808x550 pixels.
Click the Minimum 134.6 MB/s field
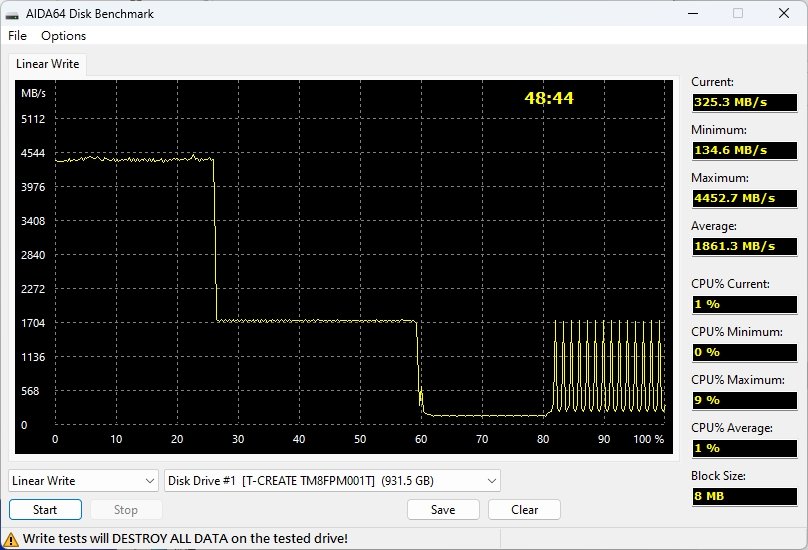tap(745, 150)
